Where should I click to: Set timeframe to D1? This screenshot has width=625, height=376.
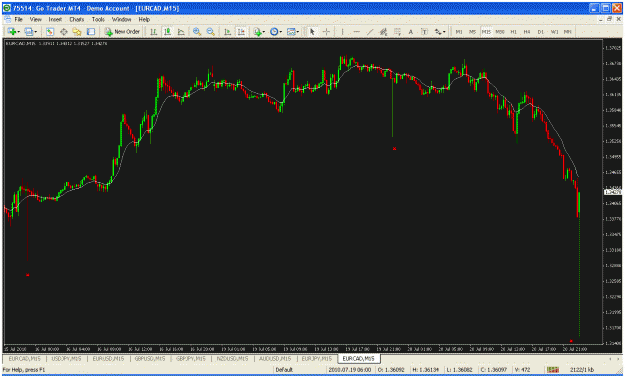pos(540,31)
